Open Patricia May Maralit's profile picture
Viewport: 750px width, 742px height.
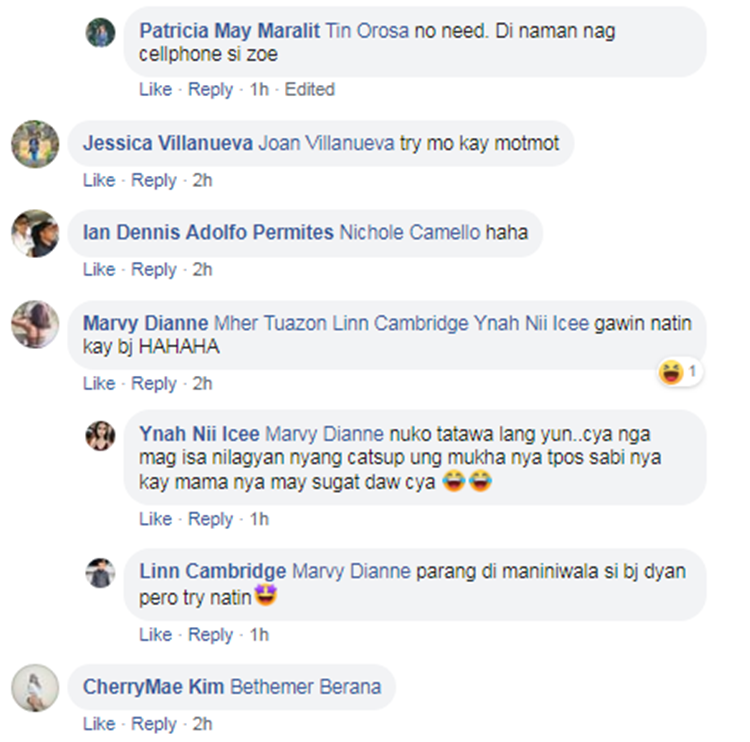point(100,33)
